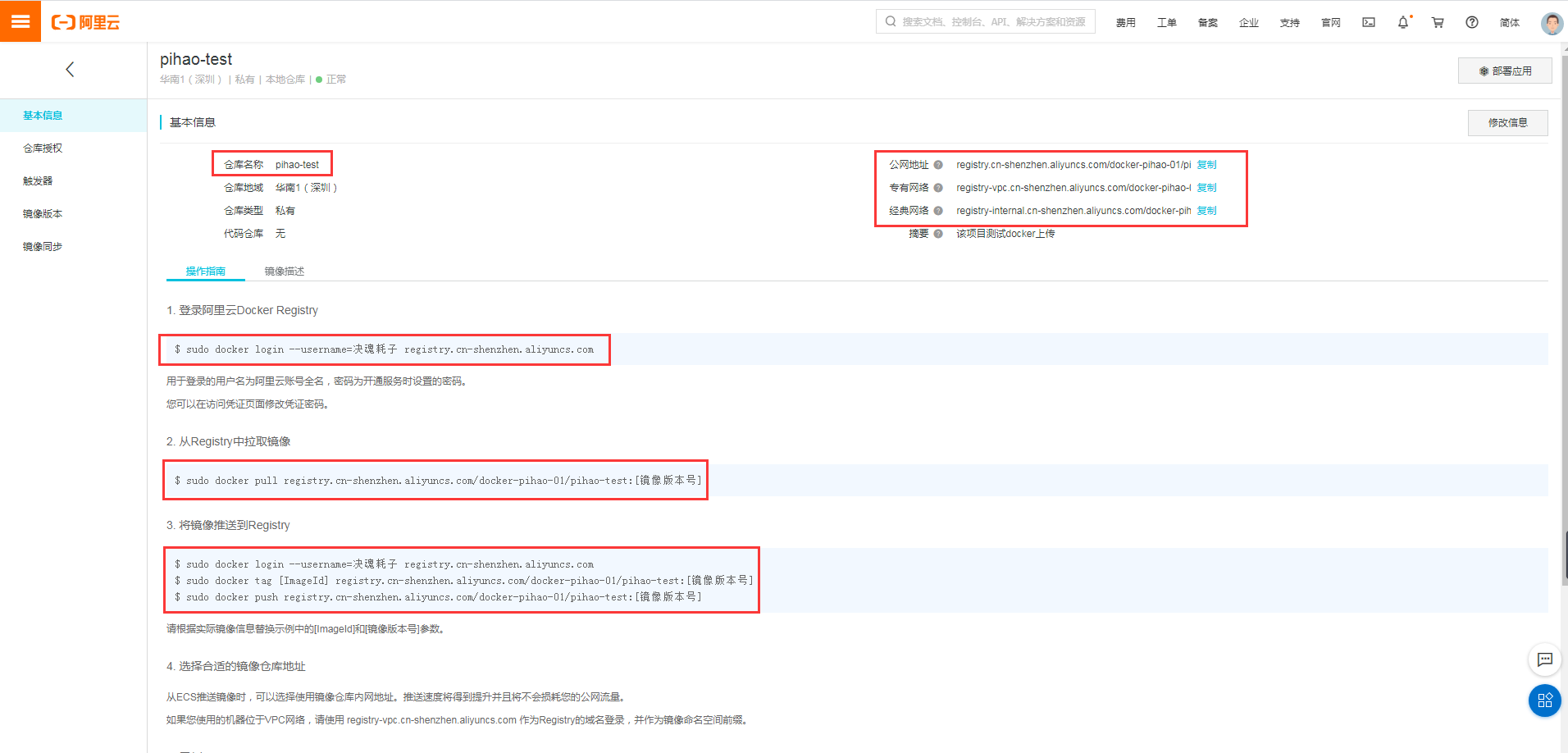
Task: Open the 支持 top menu
Action: tap(1289, 23)
